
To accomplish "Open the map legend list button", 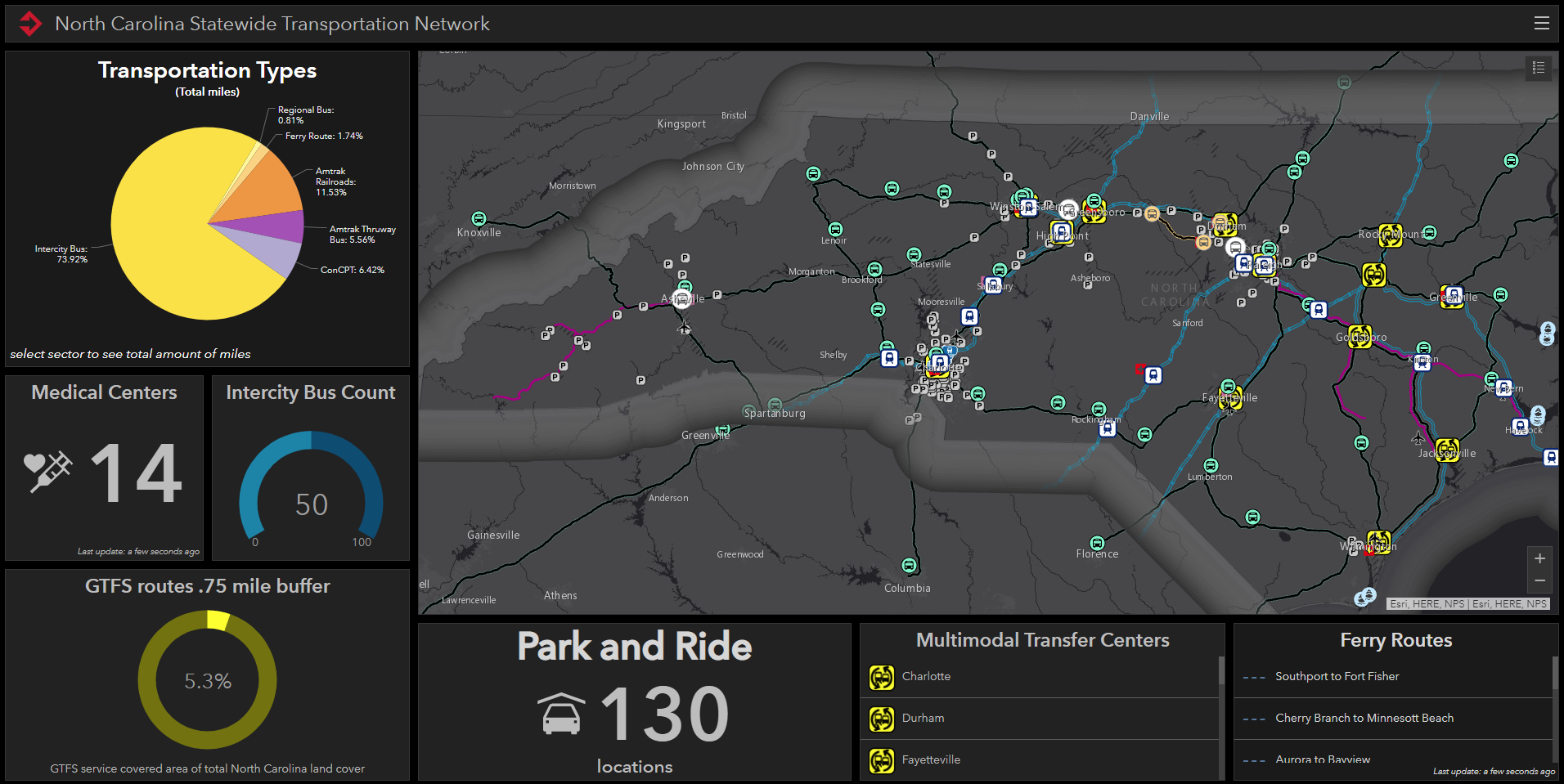I will coord(1539,68).
